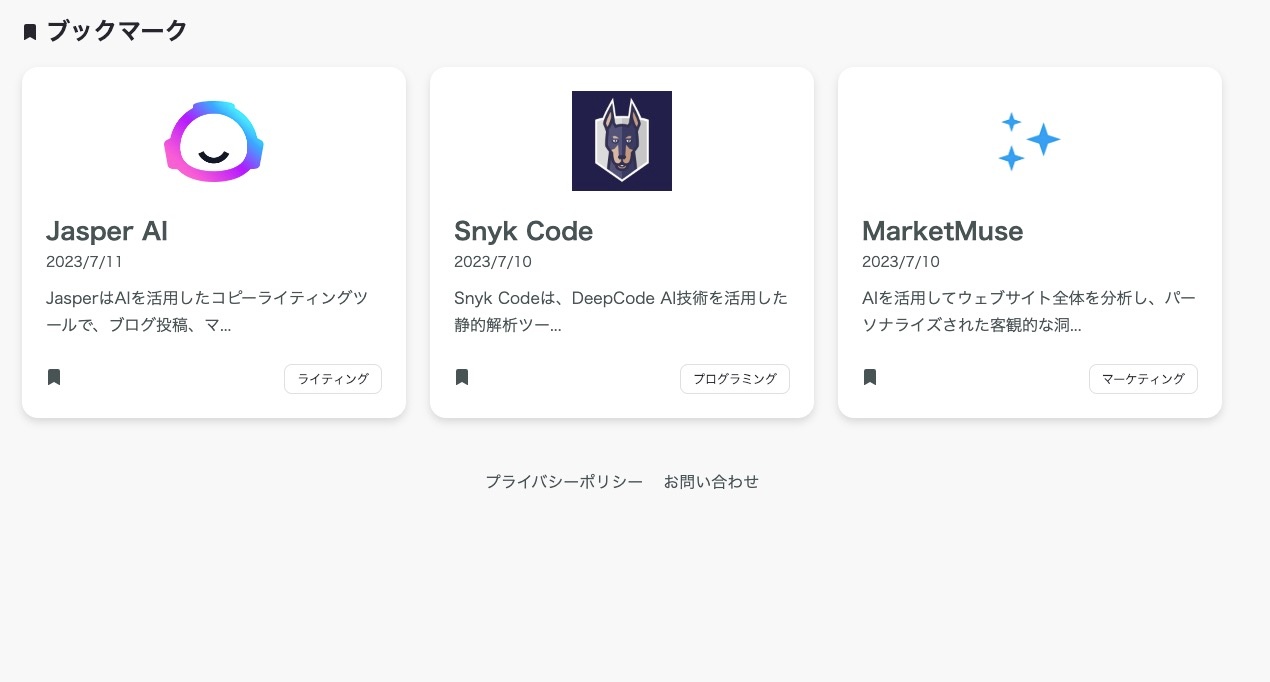Select the ライティング category tag
The width and height of the screenshot is (1270, 682).
(x=333, y=379)
